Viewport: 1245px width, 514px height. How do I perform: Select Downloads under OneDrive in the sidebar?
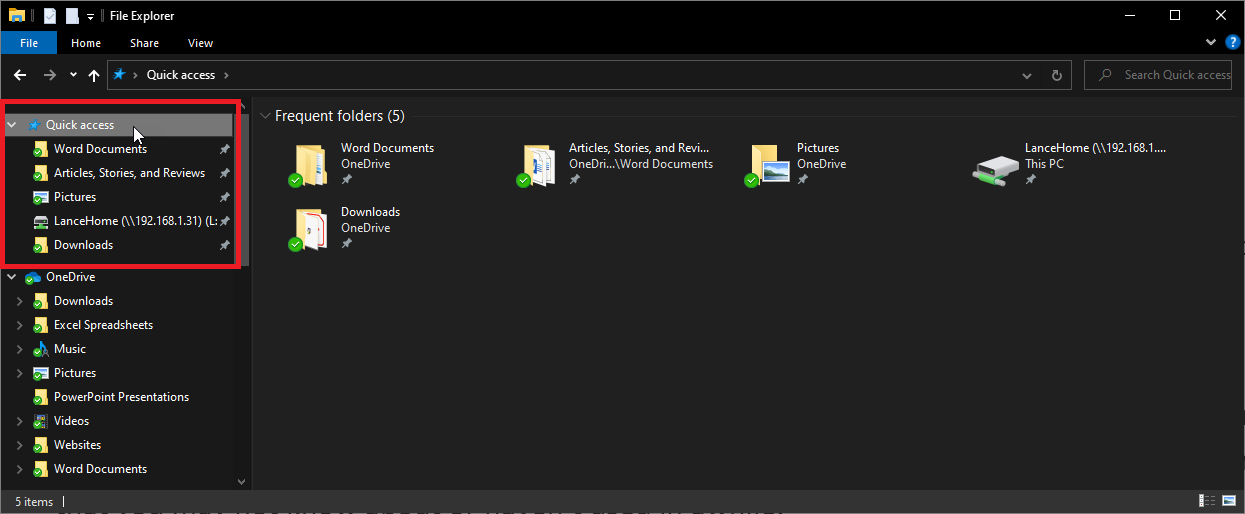(x=83, y=301)
